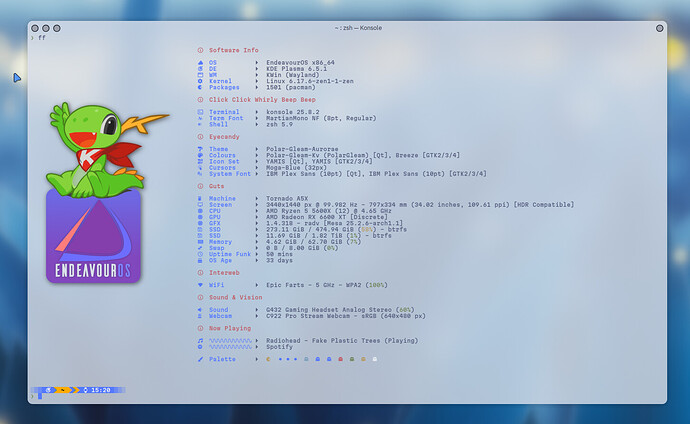Image resolution: width=690 pixels, height=424 pixels.
Task: Click the Memory row icon
Action: (200, 242)
